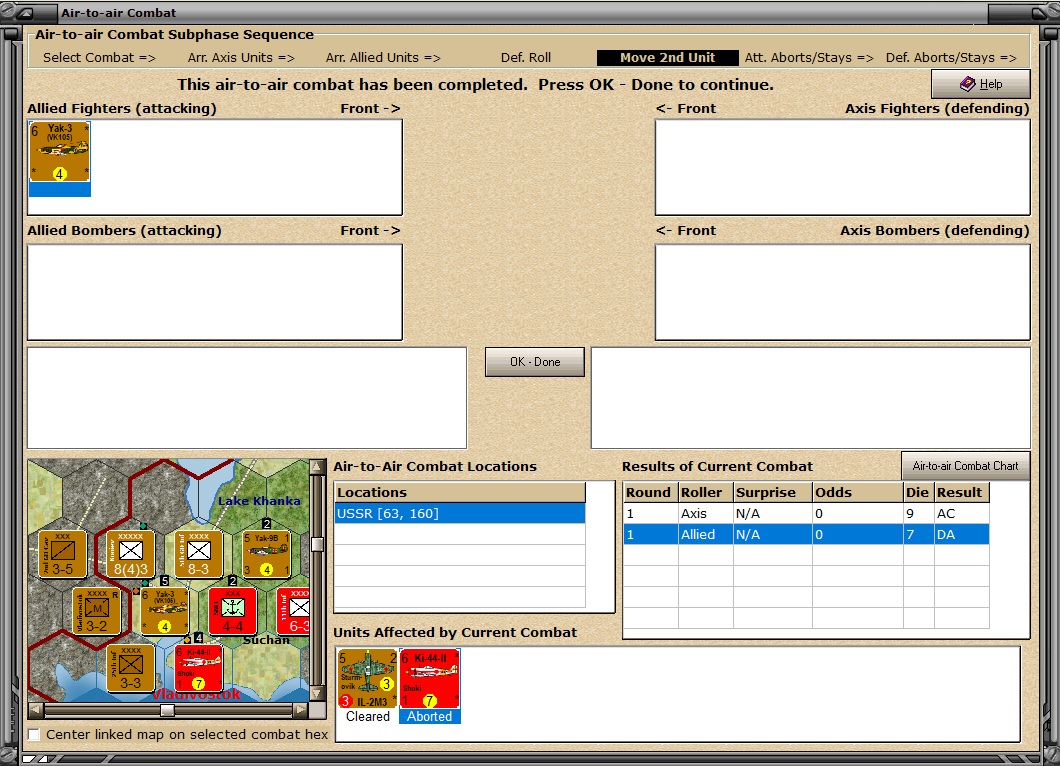This screenshot has width=1060, height=766.
Task: Toggle Center linked map on selected combat hex
Action: (34, 734)
